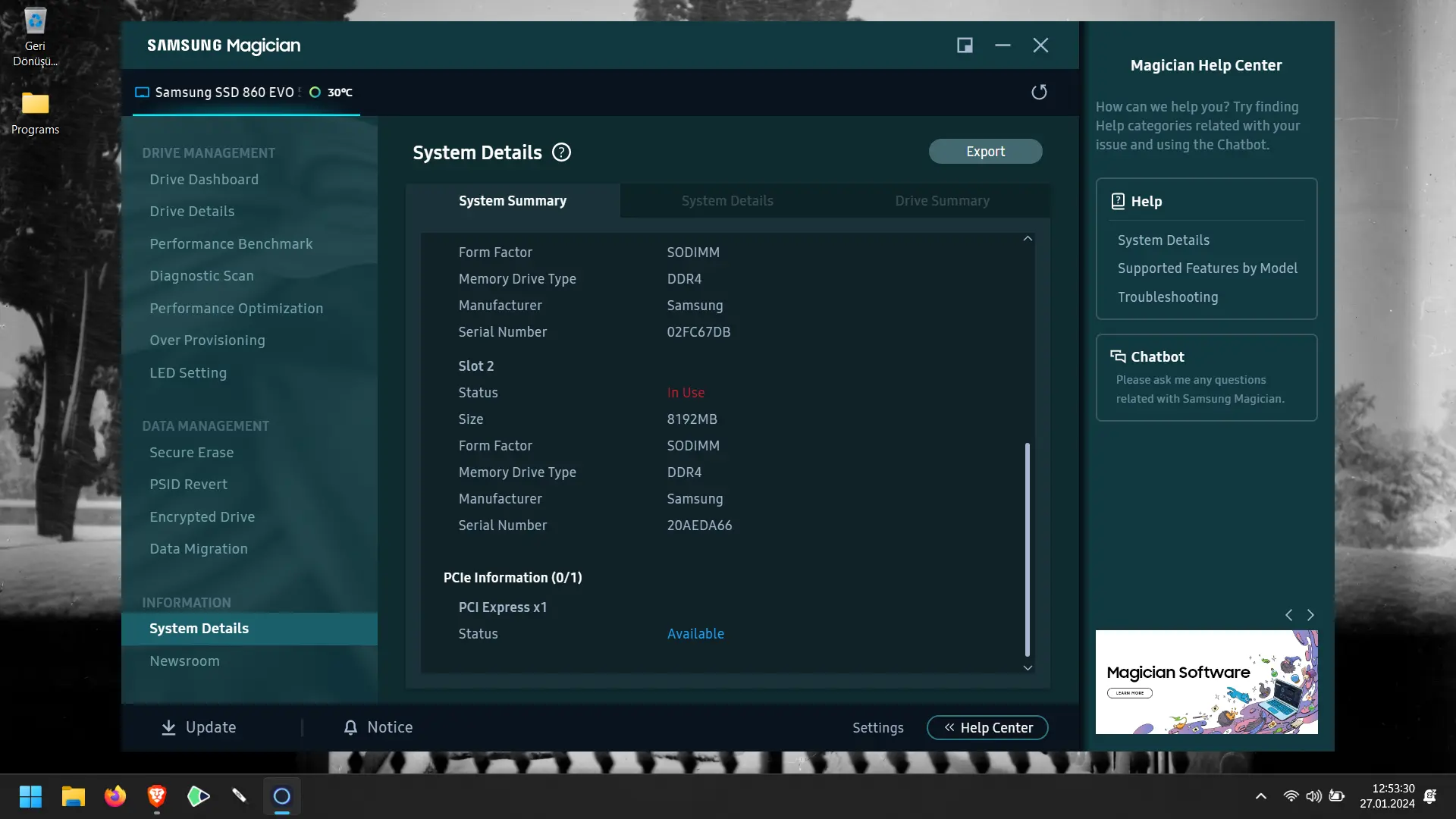Toggle compact window mode icon in title bar
The width and height of the screenshot is (1456, 819).
point(965,45)
